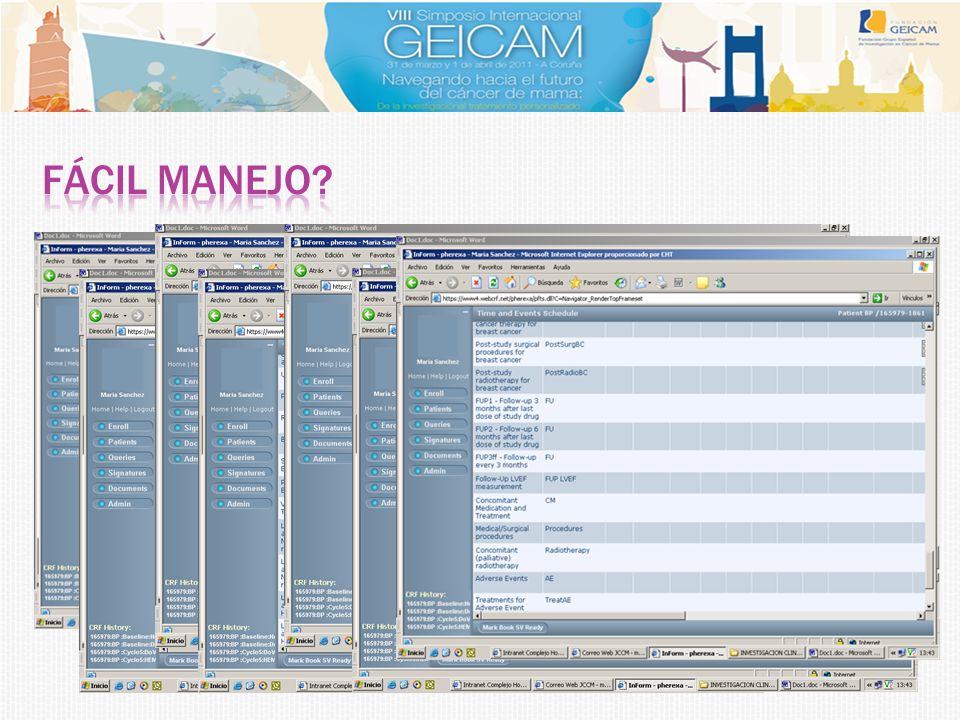Open the Ayuda menu in the front InForm window

click(561, 267)
